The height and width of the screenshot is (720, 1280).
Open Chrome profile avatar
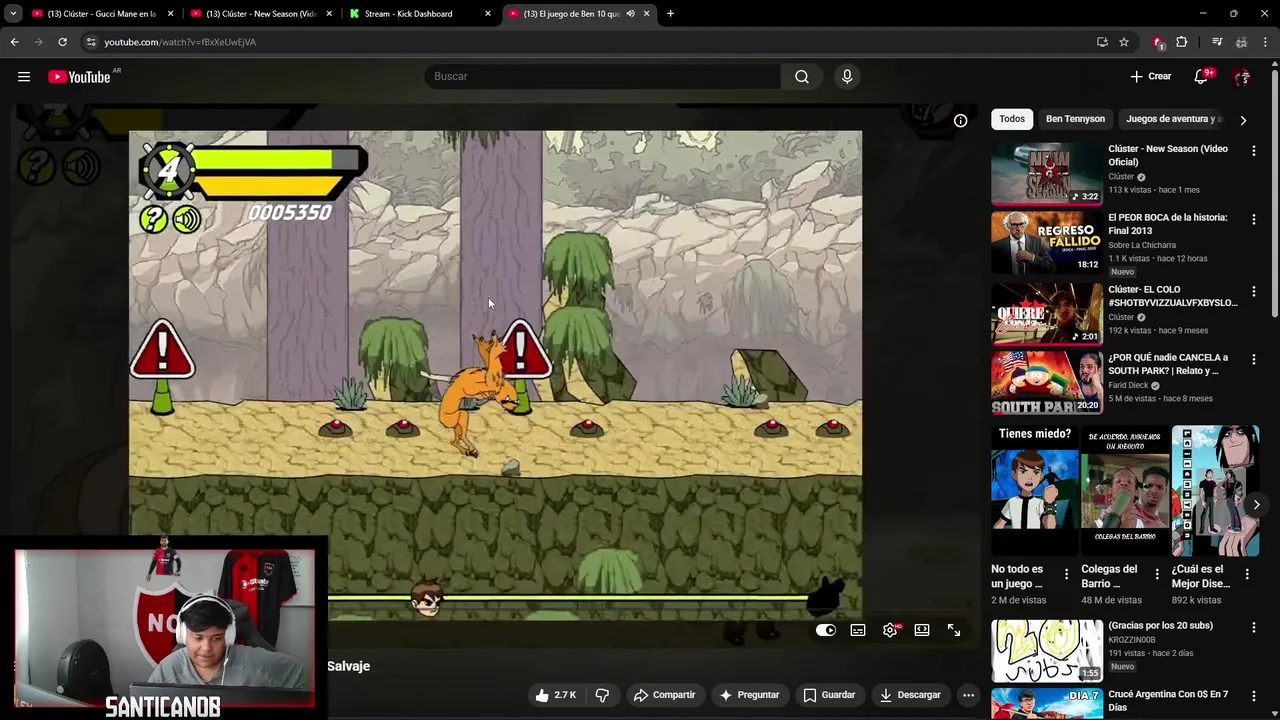coord(1241,42)
